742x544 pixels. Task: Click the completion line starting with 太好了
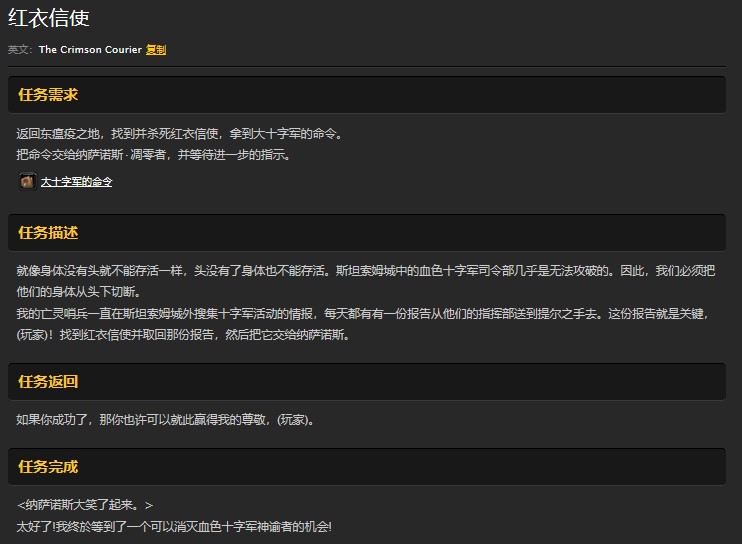click(173, 526)
